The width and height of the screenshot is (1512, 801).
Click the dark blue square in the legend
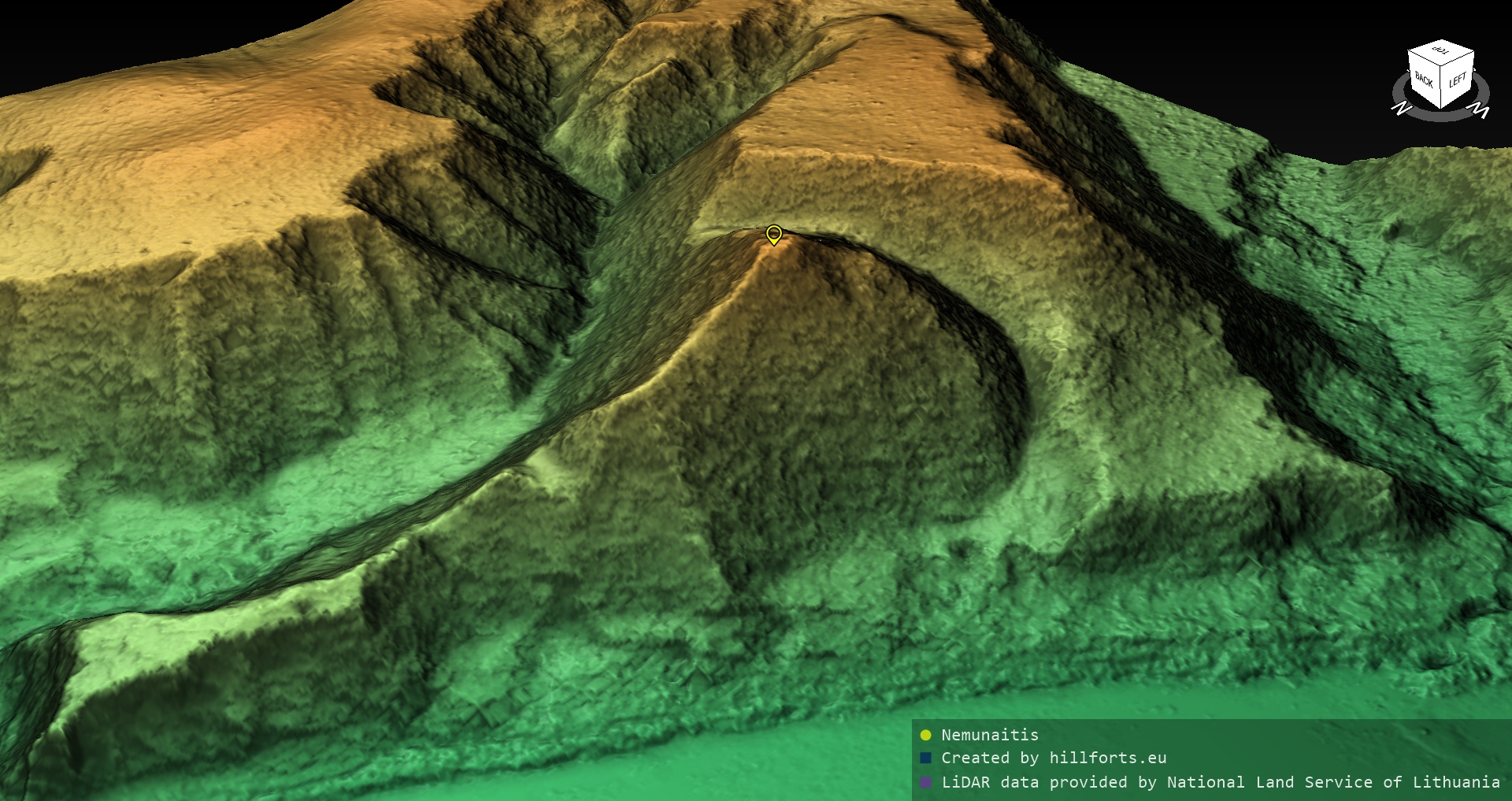coord(925,758)
